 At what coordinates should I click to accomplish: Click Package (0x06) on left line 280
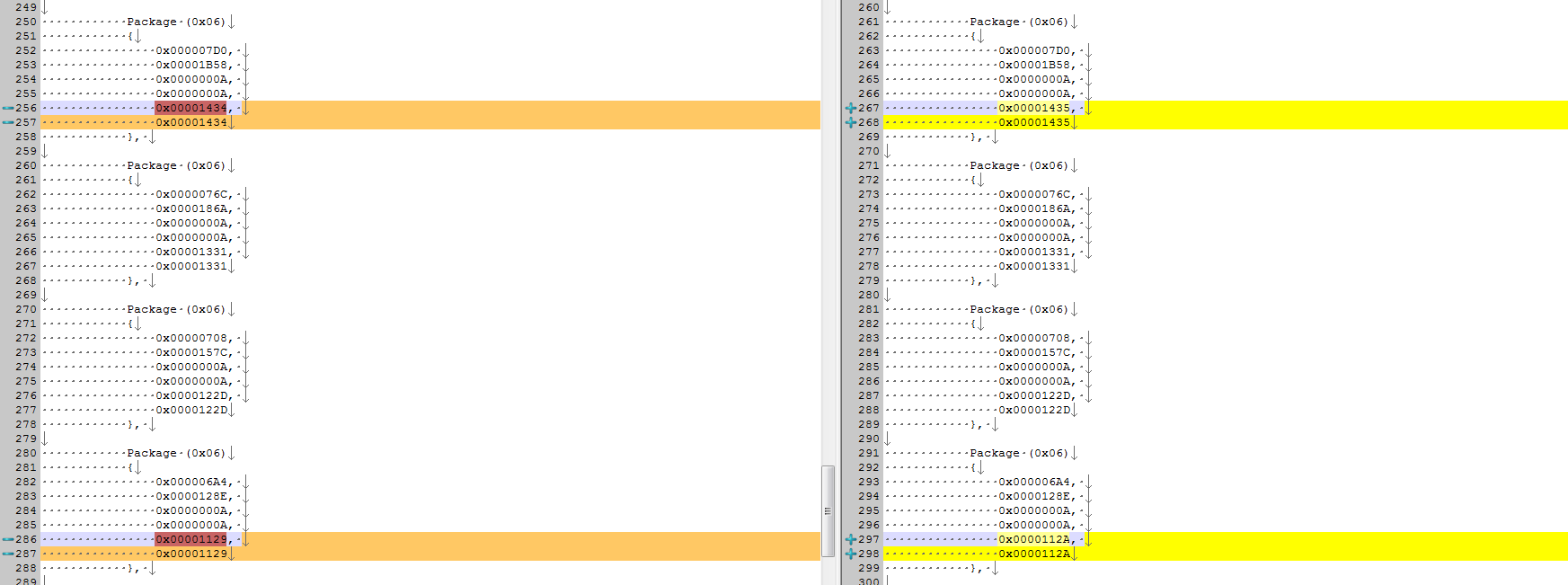point(176,453)
